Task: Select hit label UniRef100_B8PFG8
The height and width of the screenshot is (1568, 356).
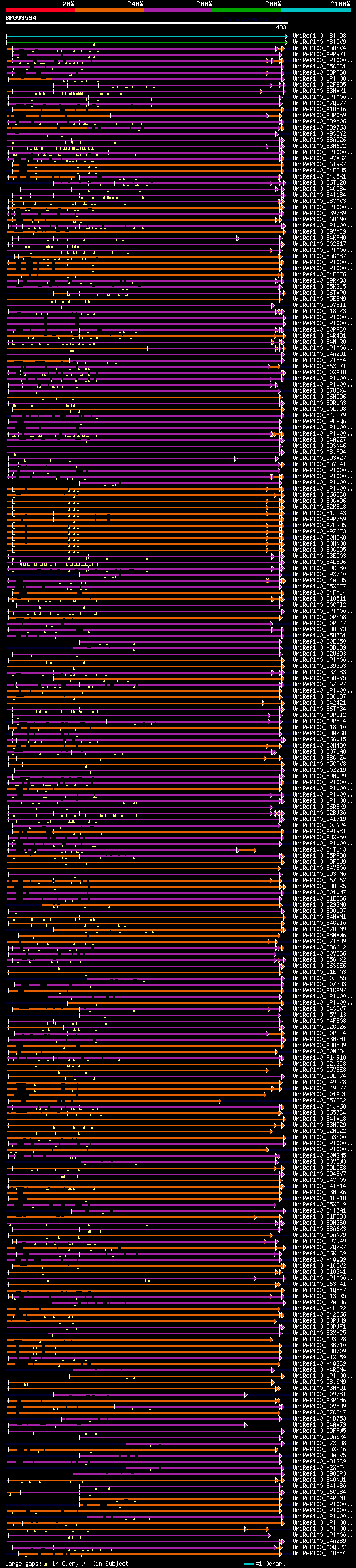Action: (319, 72)
